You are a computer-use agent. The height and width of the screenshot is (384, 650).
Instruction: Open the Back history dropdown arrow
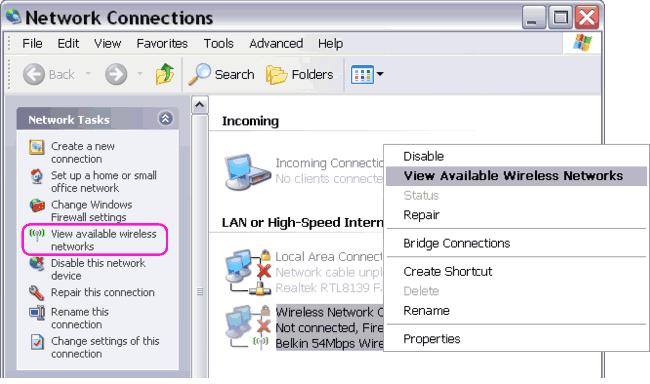point(88,74)
